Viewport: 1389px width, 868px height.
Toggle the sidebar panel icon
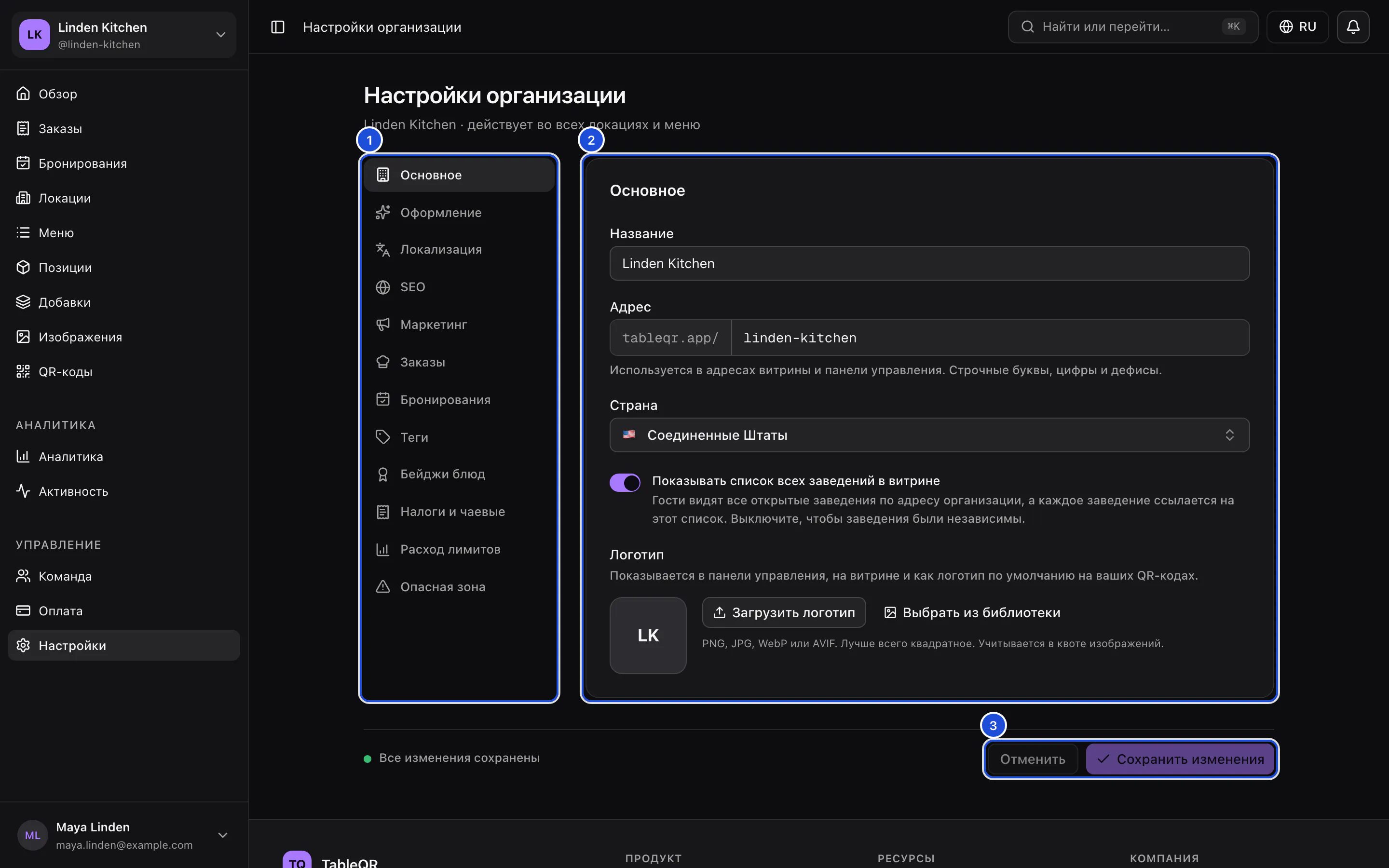click(x=278, y=27)
